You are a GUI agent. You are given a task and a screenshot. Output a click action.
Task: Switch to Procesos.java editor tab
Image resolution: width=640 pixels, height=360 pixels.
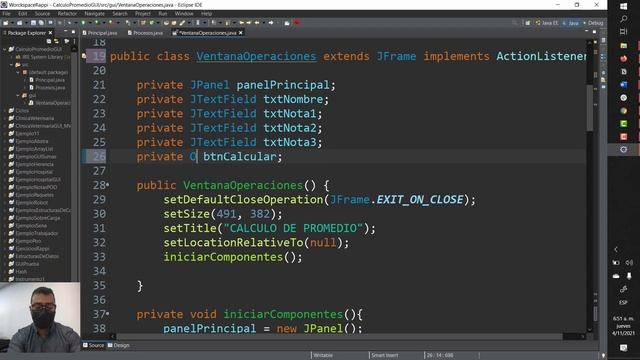(x=145, y=33)
